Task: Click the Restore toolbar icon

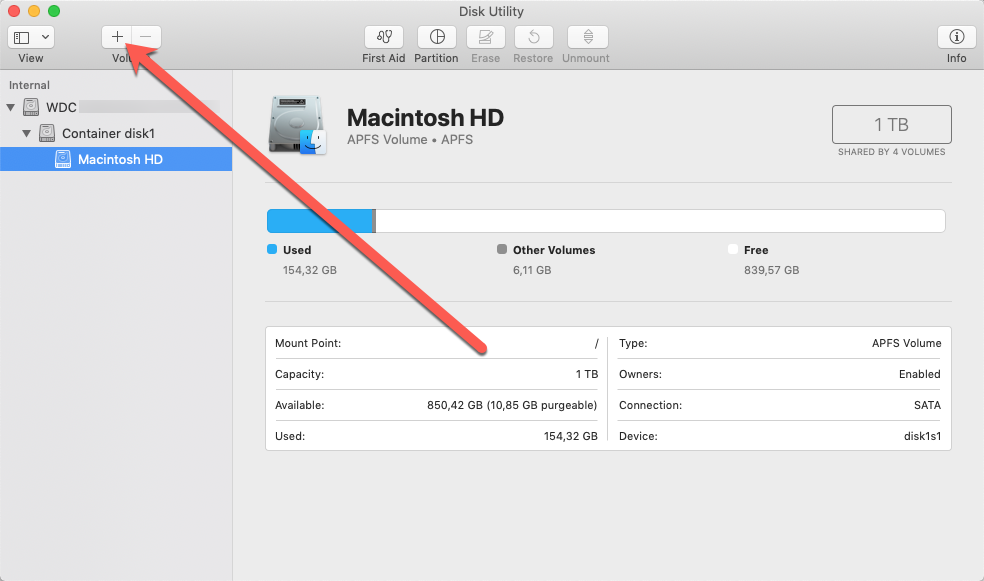Action: coord(533,37)
